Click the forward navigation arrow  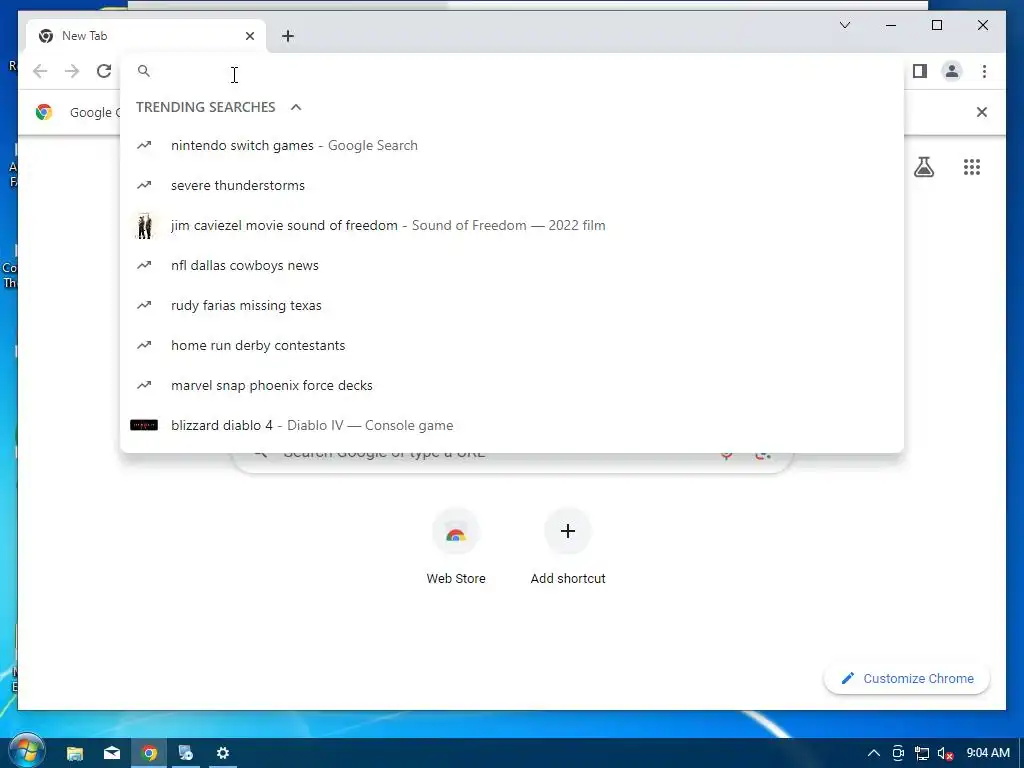[x=72, y=71]
